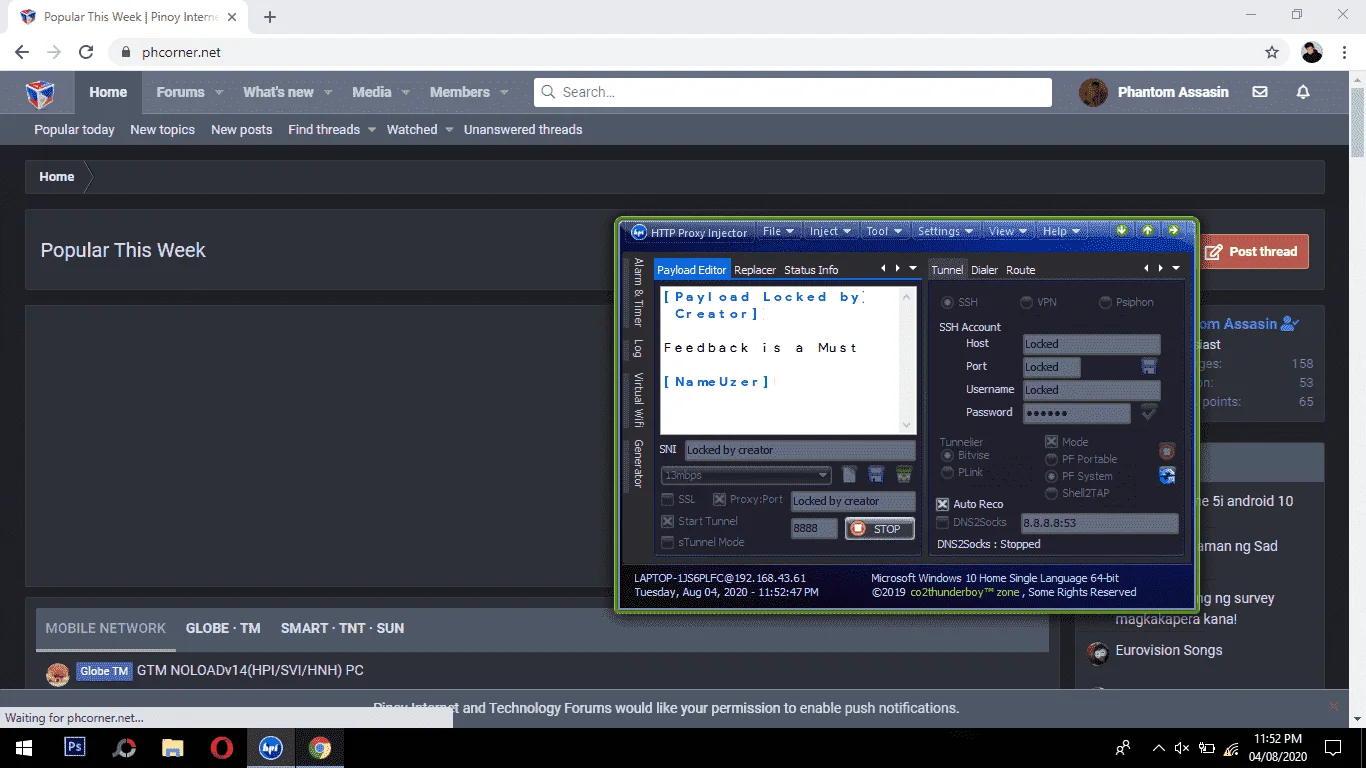Screen dimensions: 1366x768
Task: Expand the Find threads dropdown
Action: click(x=371, y=130)
